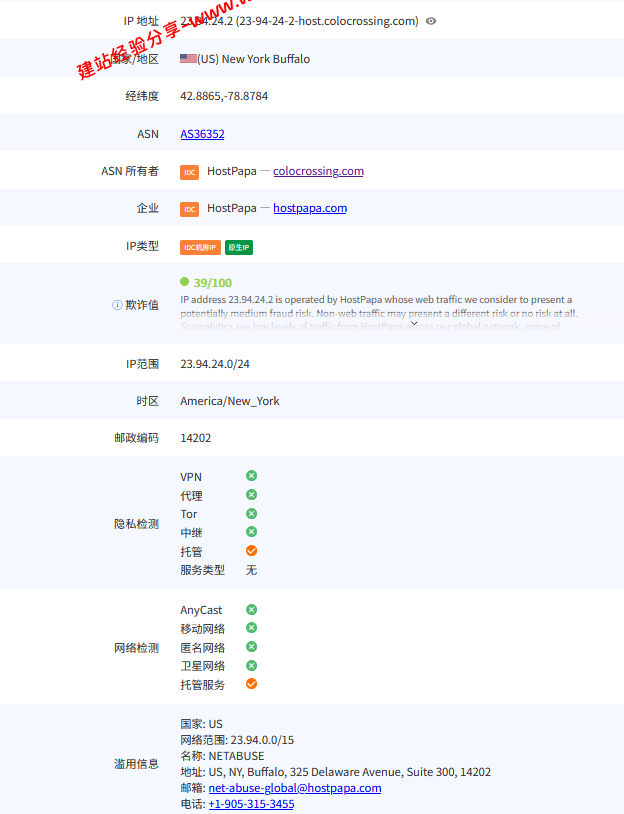Click the 托管服务 orange check icon

(x=251, y=684)
